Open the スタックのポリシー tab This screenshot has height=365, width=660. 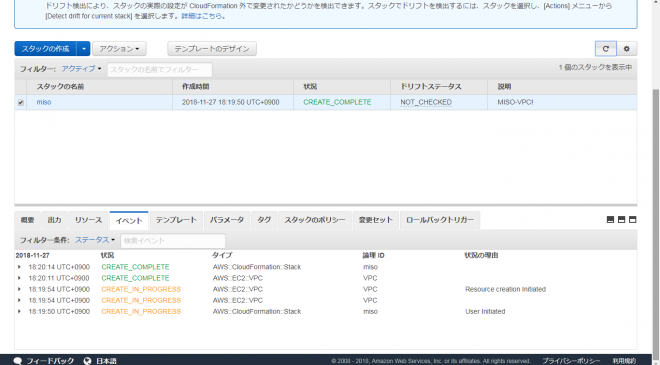pyautogui.click(x=315, y=220)
